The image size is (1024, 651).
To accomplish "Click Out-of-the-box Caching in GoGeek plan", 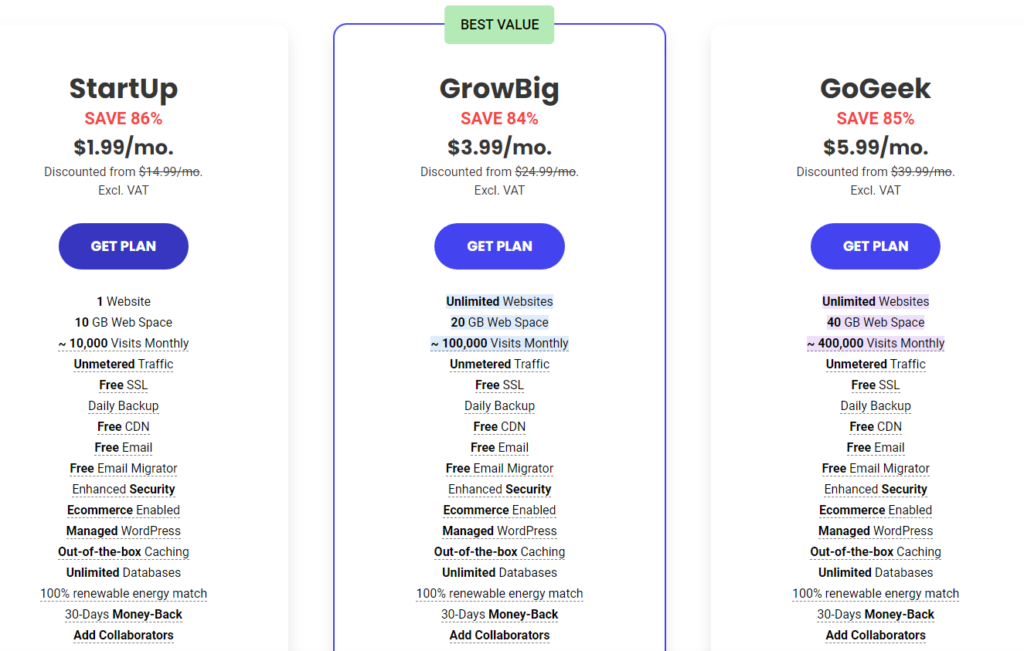I will pos(875,552).
